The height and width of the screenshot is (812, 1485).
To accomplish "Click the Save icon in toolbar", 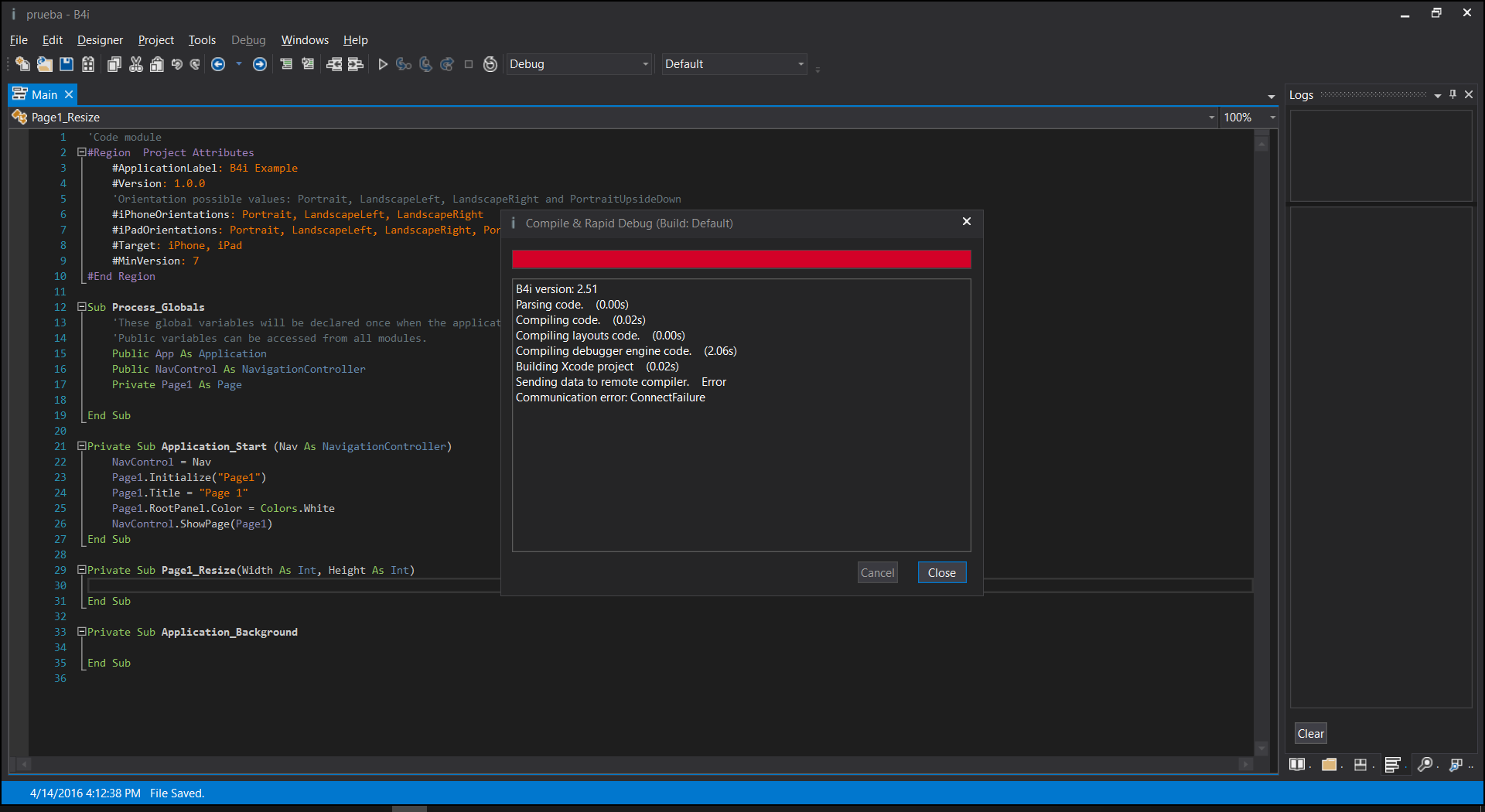I will point(67,64).
